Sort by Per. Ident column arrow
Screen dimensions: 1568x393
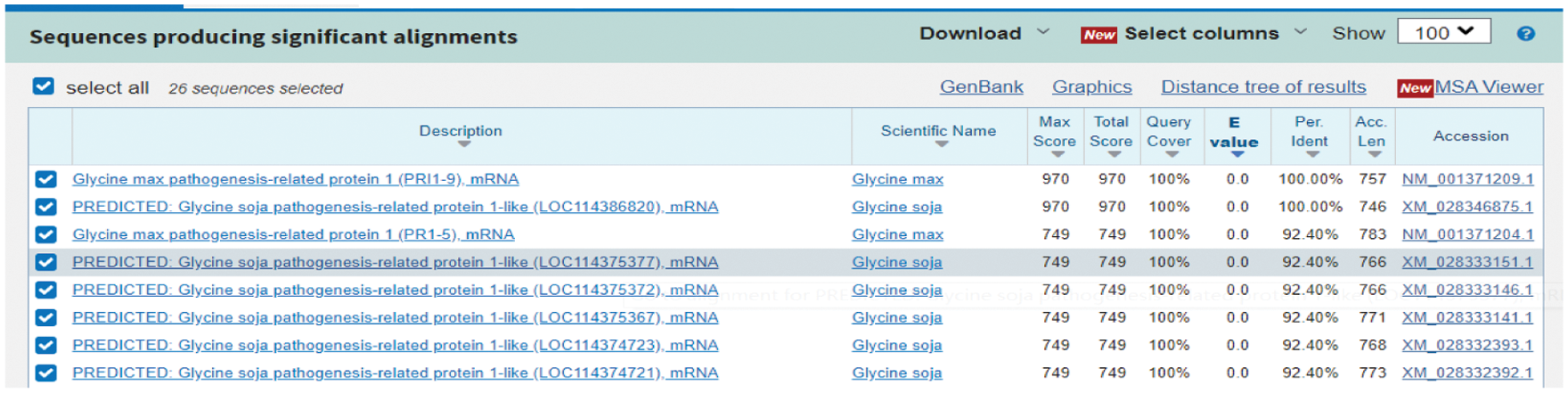pyautogui.click(x=1312, y=155)
